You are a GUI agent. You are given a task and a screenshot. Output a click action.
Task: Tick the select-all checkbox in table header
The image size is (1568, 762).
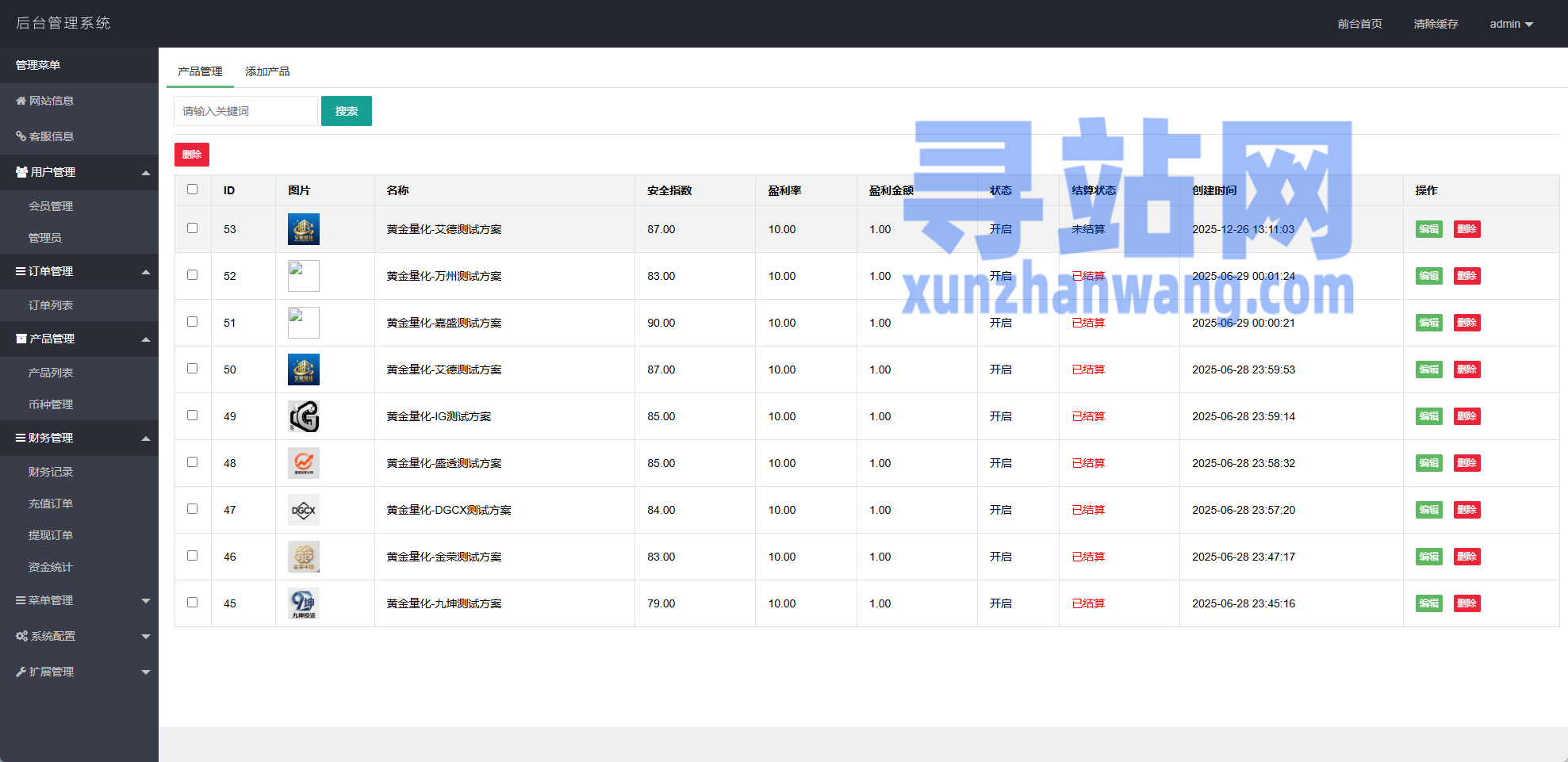(x=192, y=190)
